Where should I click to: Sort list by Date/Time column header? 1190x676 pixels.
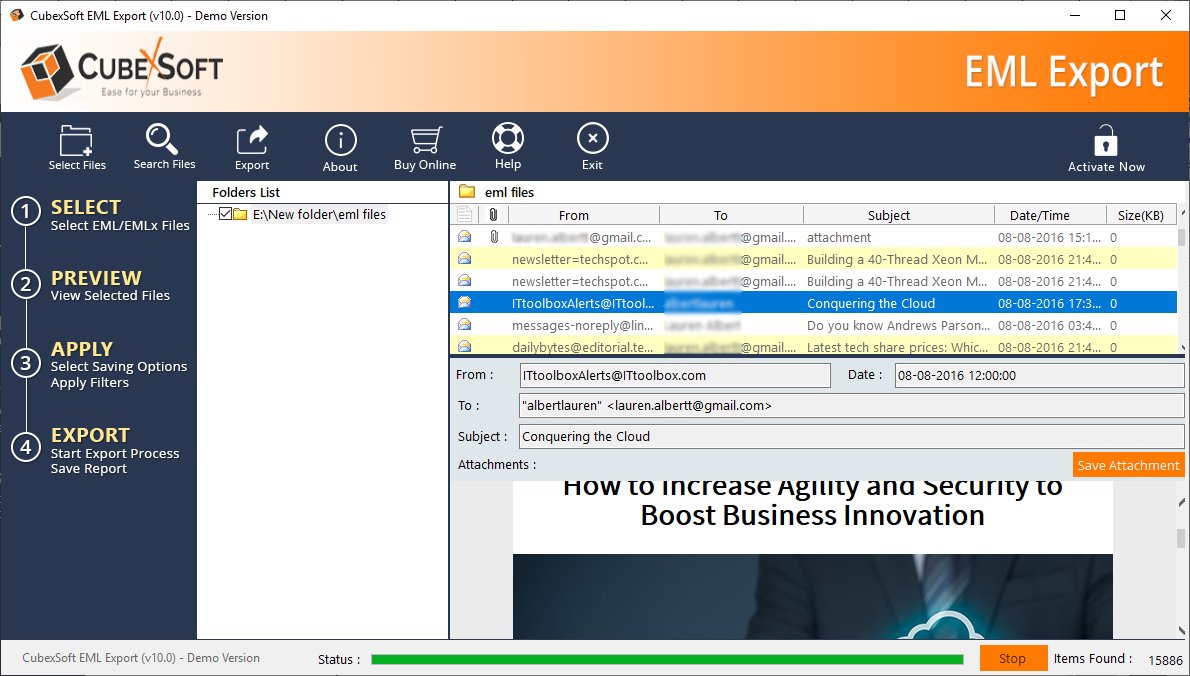(x=1039, y=215)
